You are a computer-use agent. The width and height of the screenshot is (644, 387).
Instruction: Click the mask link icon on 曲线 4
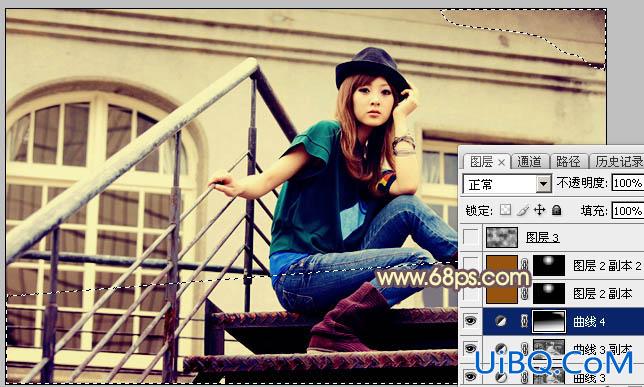(524, 321)
